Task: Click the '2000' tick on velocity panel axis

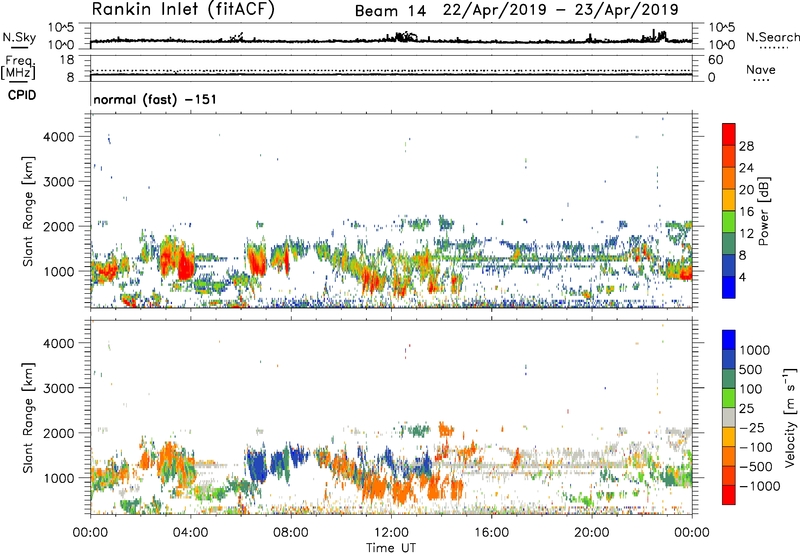Action: click(x=59, y=433)
